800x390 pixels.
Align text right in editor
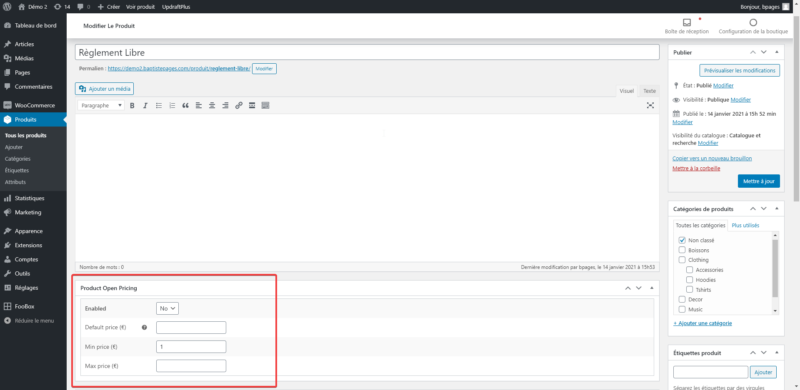(225, 106)
